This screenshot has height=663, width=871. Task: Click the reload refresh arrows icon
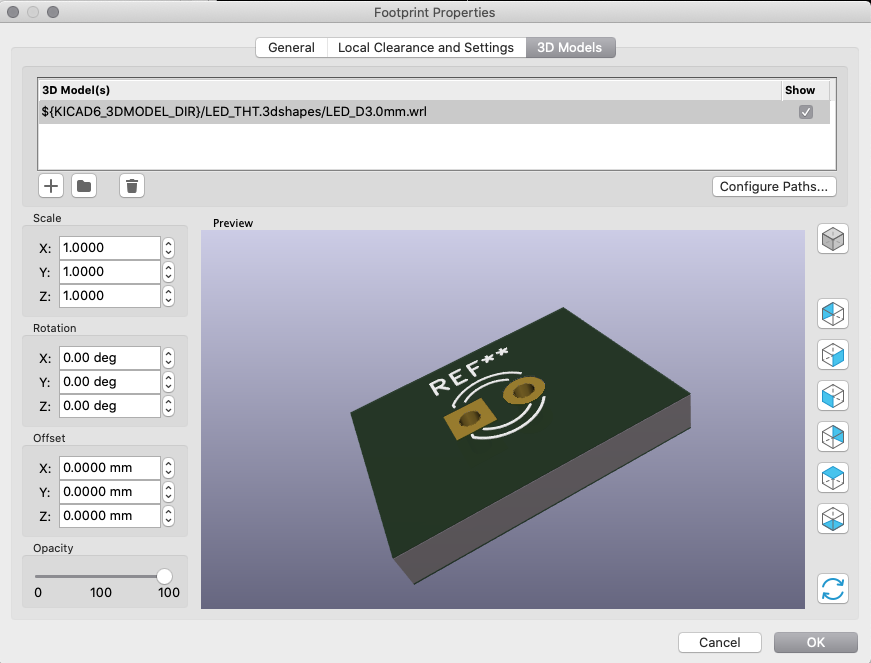[833, 589]
